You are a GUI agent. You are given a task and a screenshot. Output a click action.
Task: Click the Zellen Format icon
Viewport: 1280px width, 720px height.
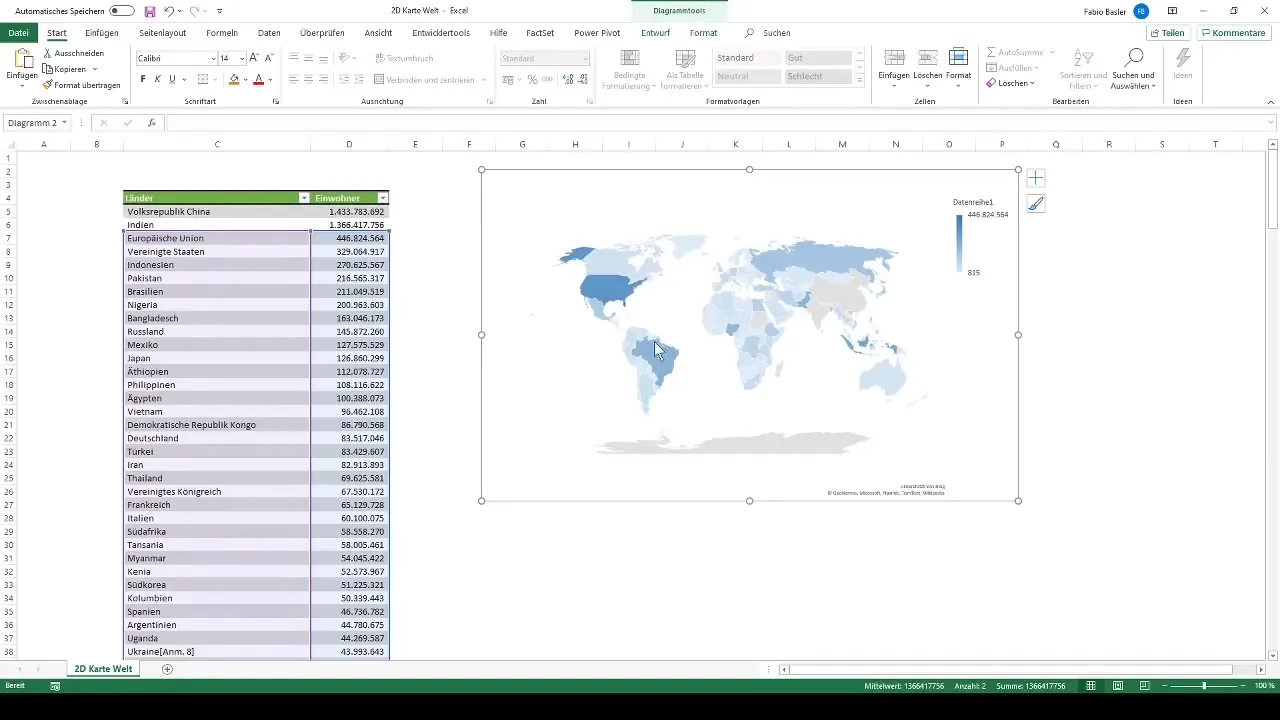coord(958,58)
